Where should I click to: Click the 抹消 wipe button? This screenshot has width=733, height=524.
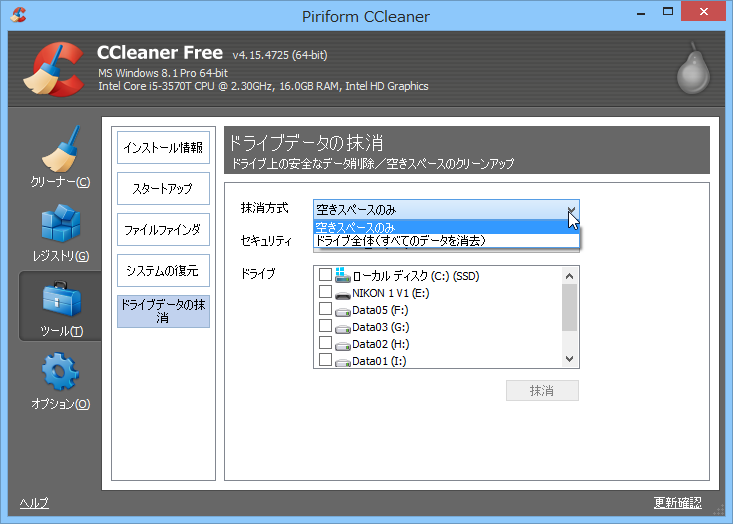[x=542, y=390]
